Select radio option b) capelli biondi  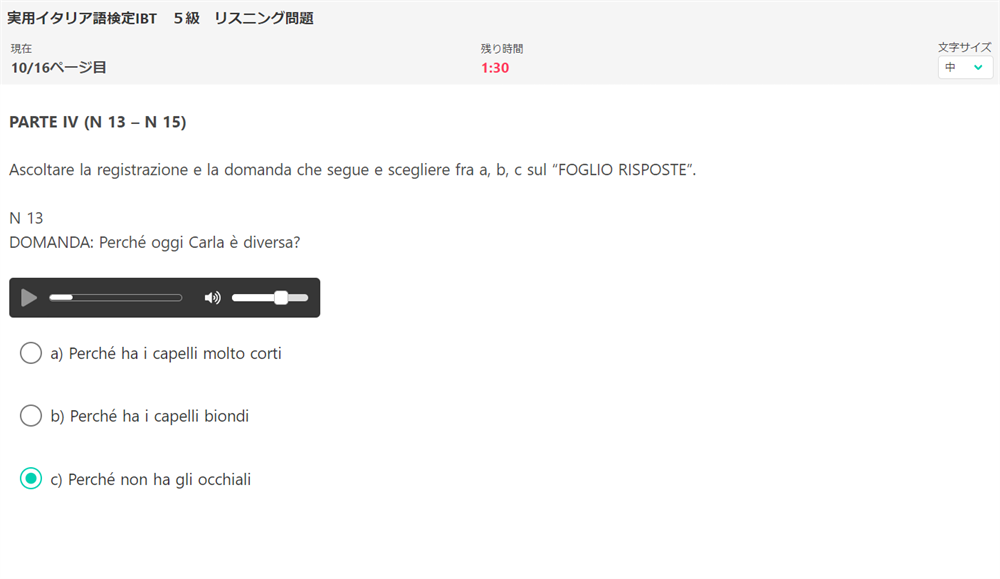click(31, 416)
